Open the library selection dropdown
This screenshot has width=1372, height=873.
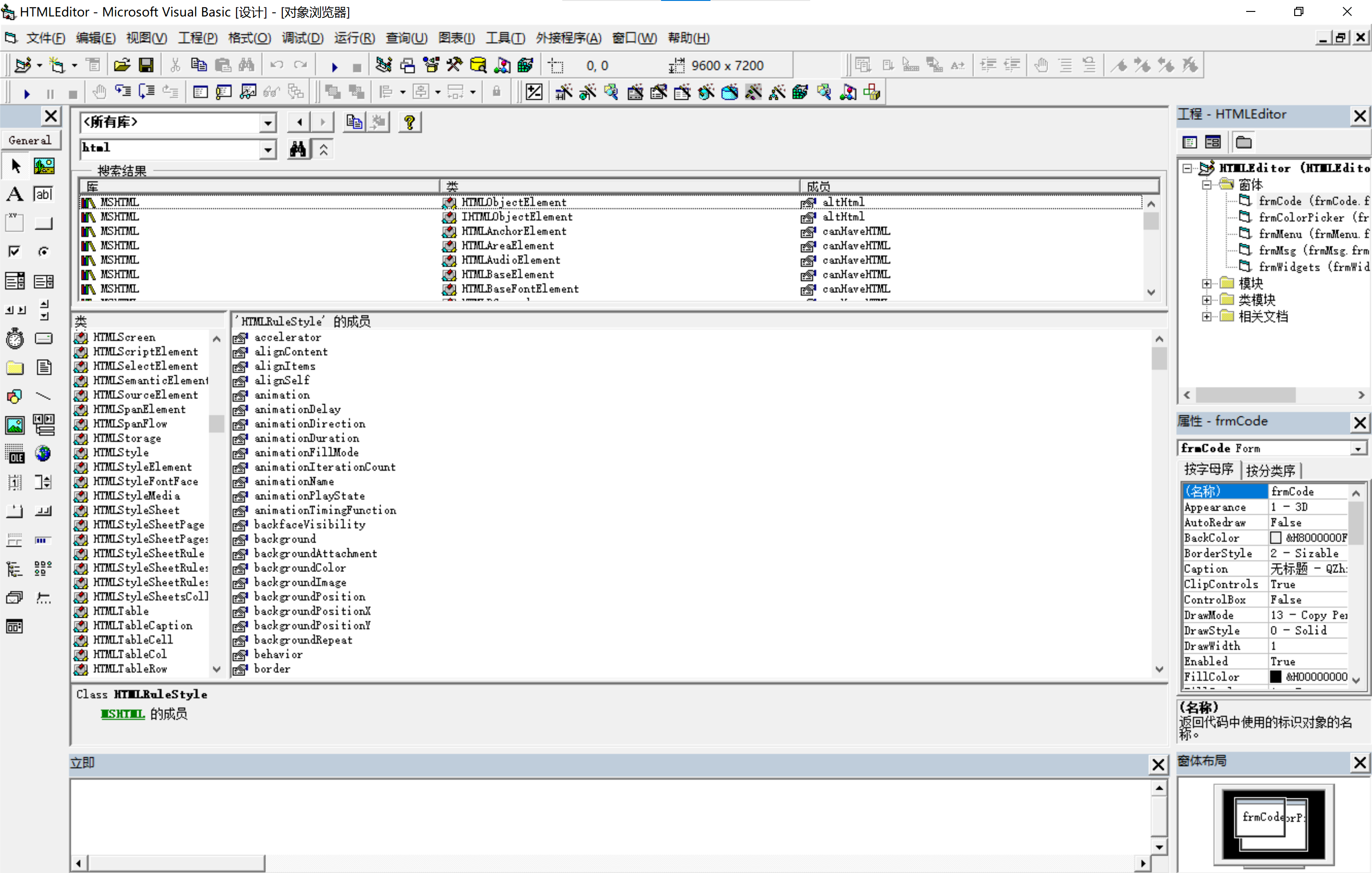click(267, 123)
